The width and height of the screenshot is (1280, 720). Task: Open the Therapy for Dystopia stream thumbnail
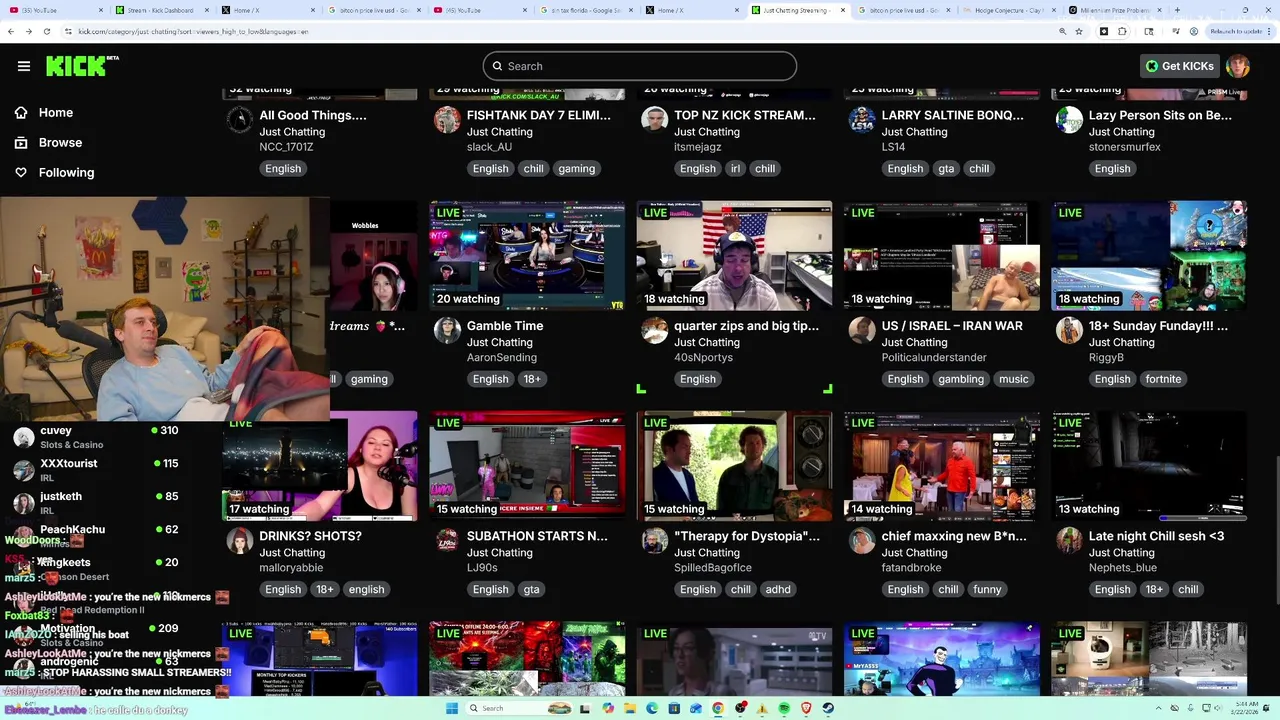[734, 466]
